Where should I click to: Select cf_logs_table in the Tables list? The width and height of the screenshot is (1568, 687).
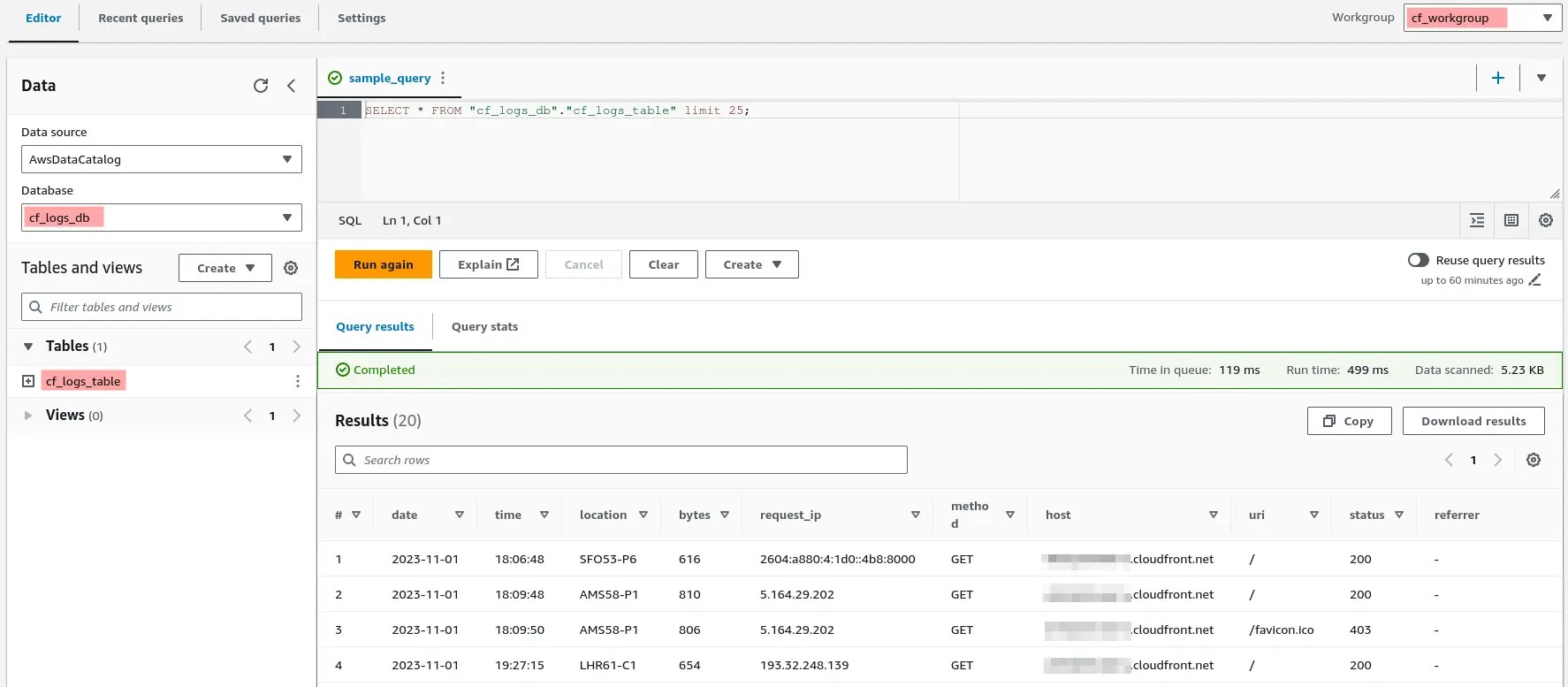click(x=83, y=381)
